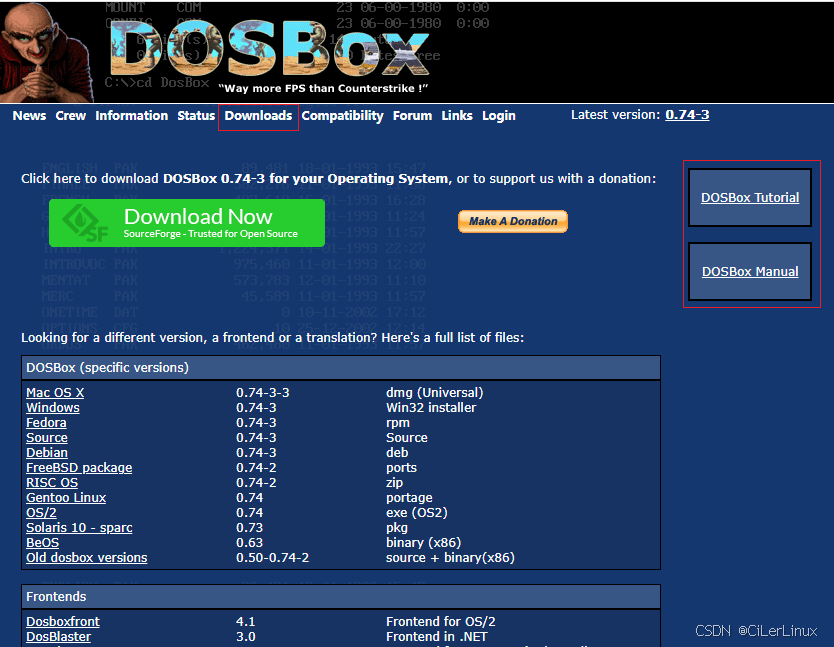Screen dimensions: 834x647
Task: Go to the Login page
Action: [x=498, y=115]
